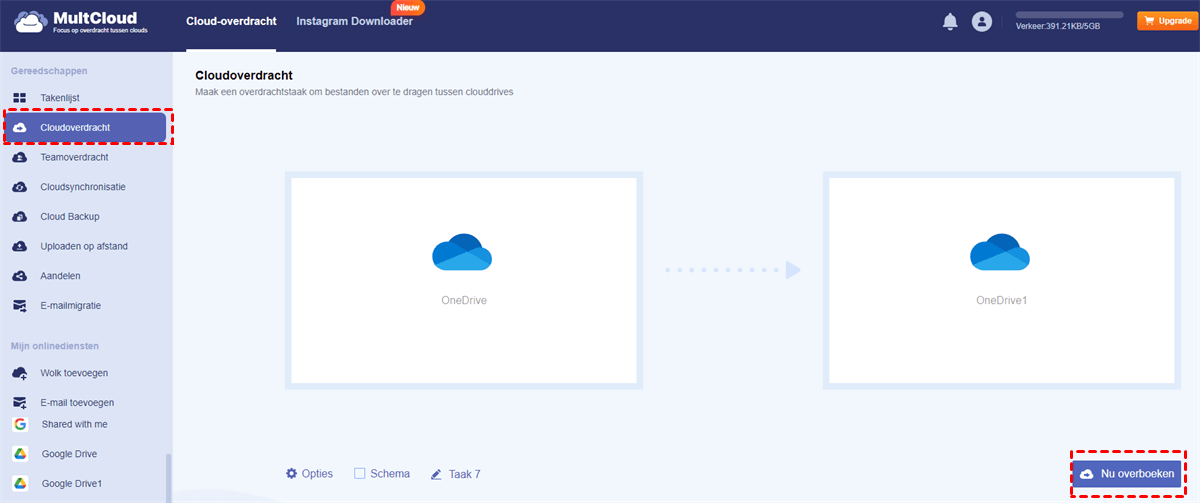1200x503 pixels.
Task: Click the OneDrive1 destination cloud logo
Action: tap(1000, 252)
